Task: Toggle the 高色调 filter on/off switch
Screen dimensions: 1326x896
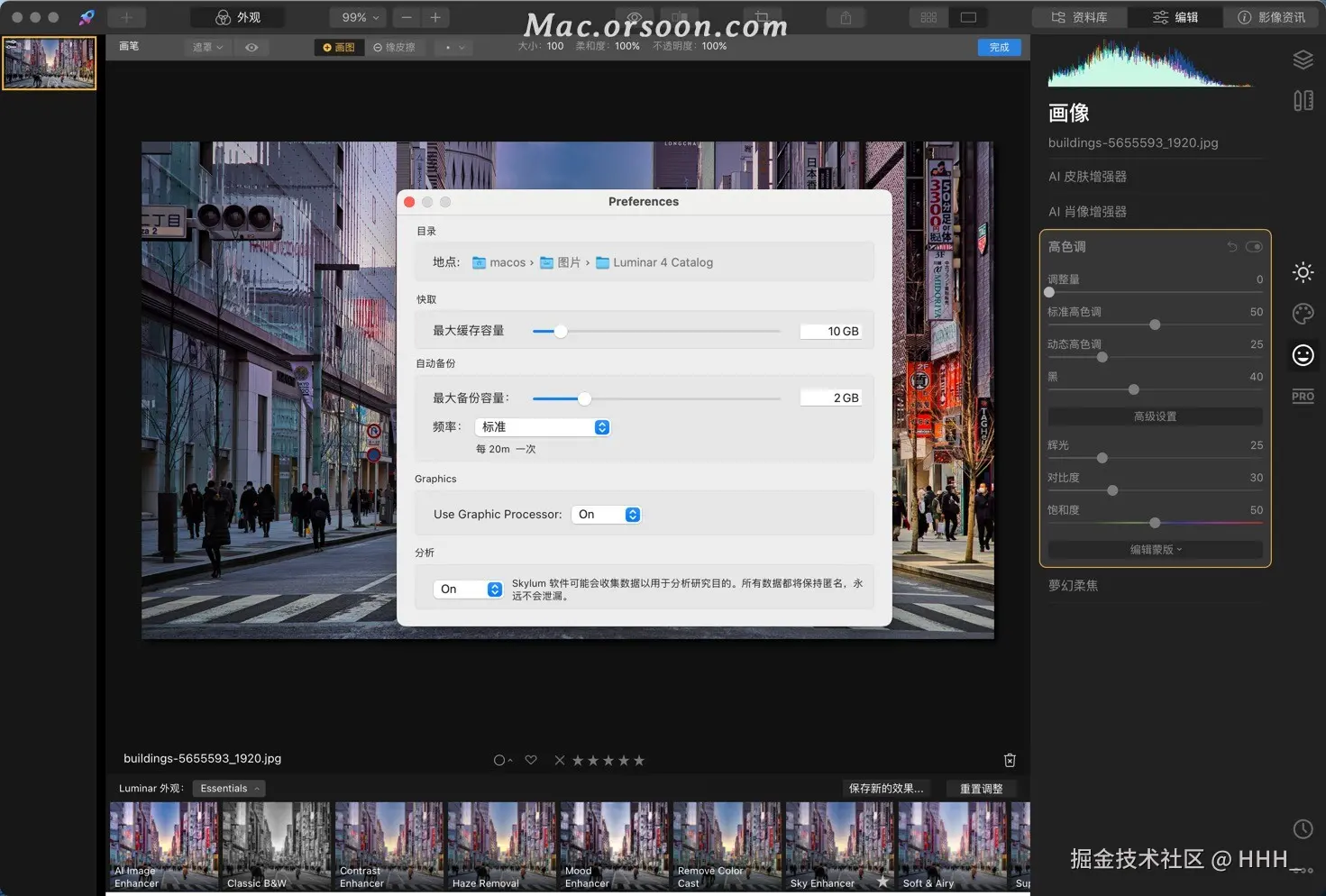Action: 1254,247
